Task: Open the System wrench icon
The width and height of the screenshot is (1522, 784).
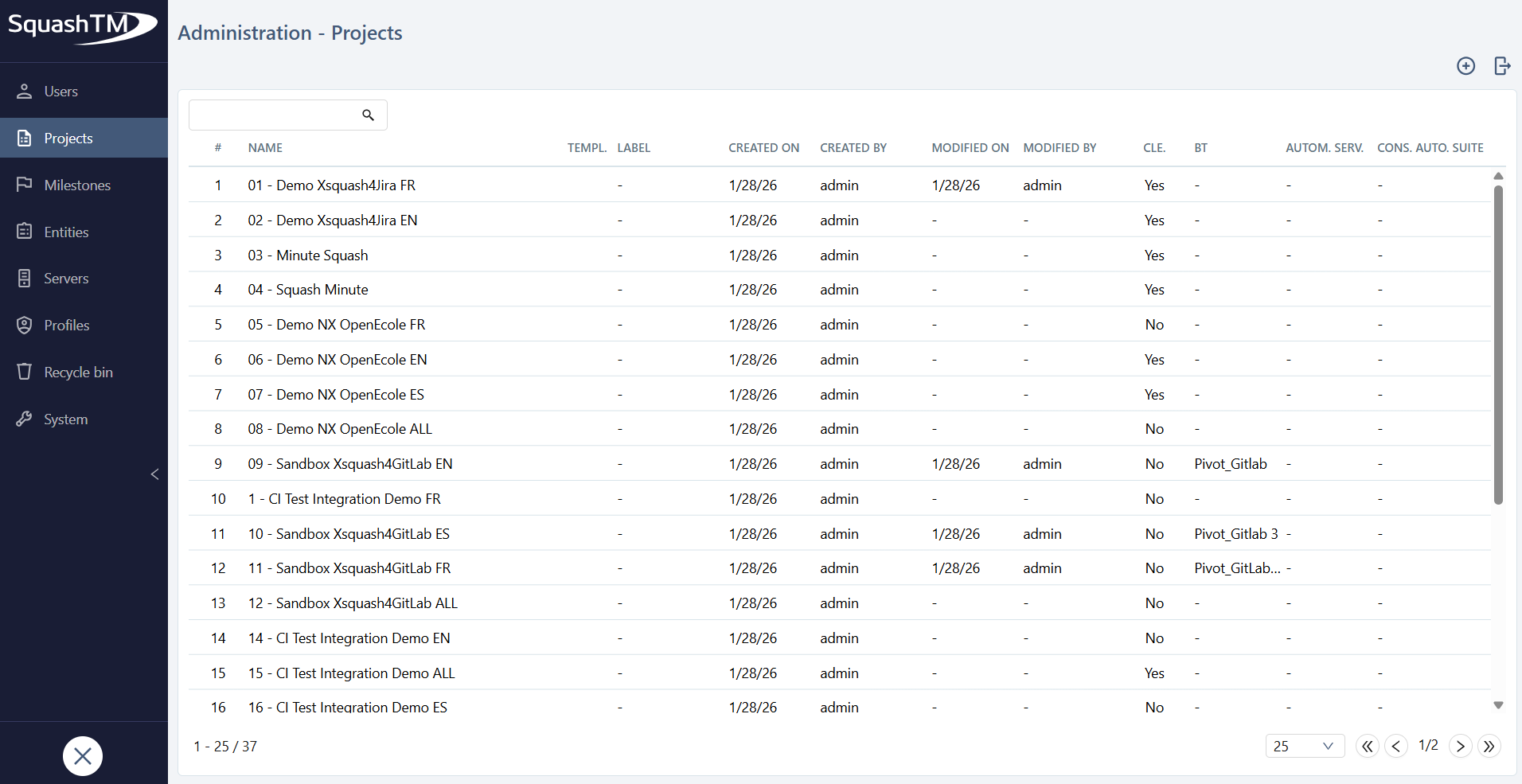Action: tap(25, 419)
